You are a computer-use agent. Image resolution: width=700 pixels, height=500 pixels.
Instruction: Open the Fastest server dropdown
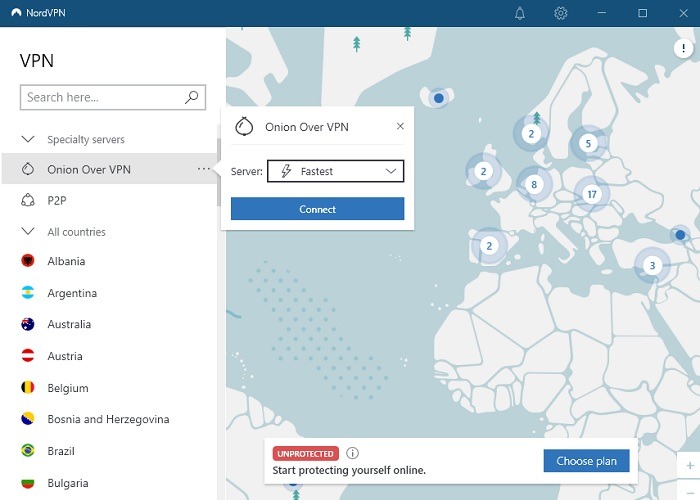click(335, 171)
